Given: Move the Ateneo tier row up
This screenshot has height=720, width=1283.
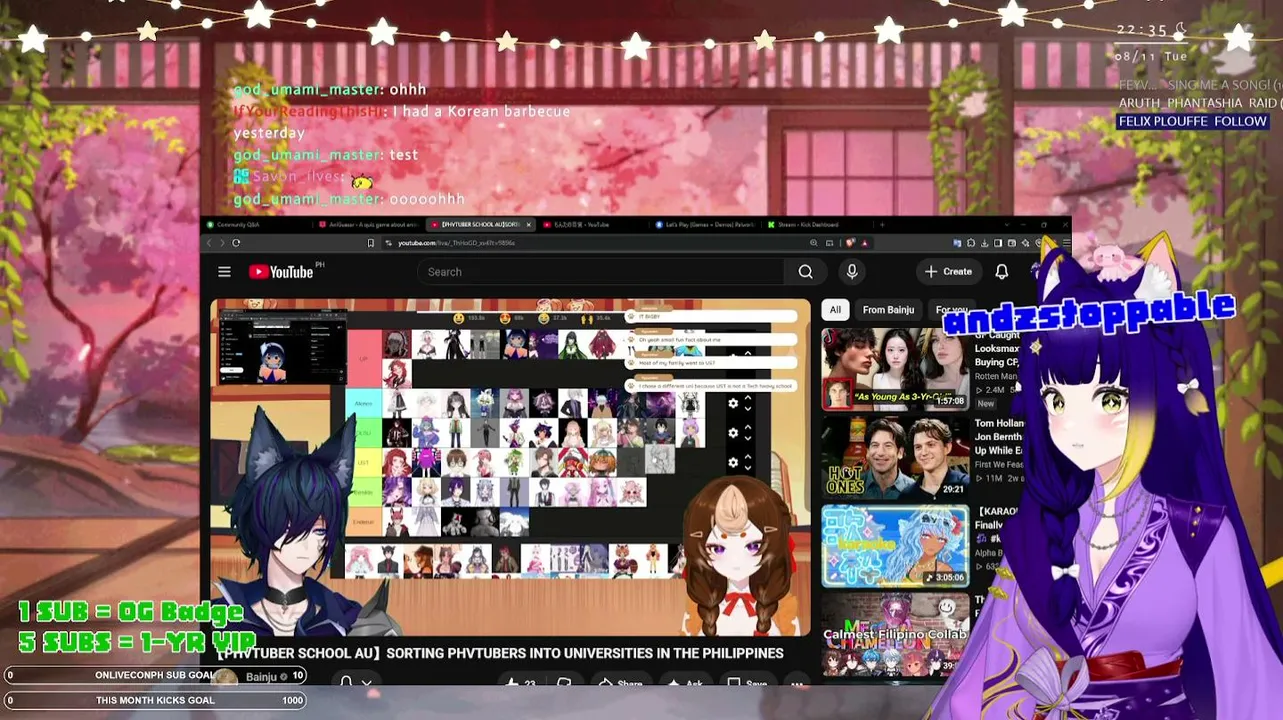Looking at the screenshot, I should [748, 399].
